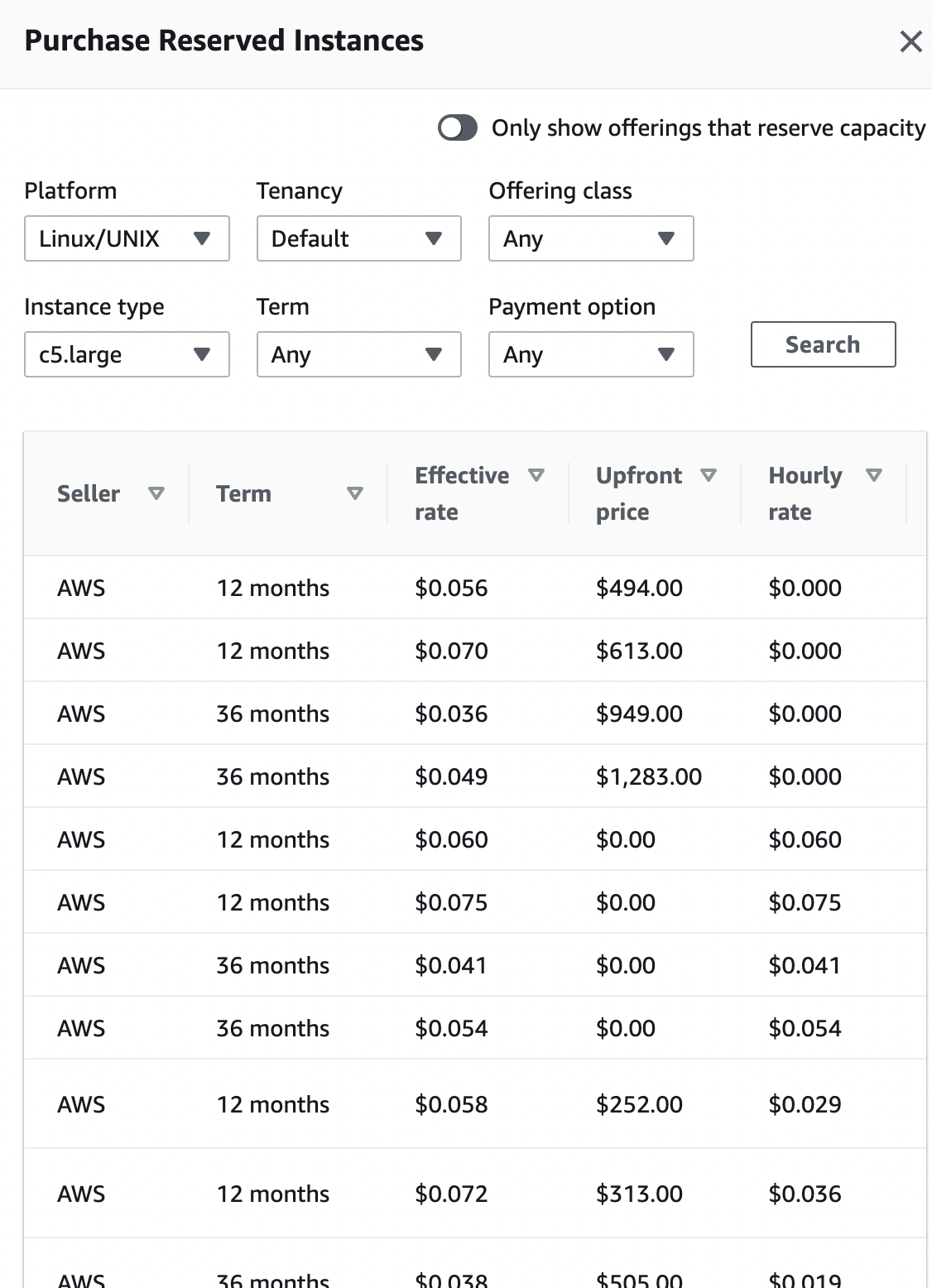Screen dimensions: 932x1288
Task: Click the $0.070 effective rate cell
Action: [x=451, y=651]
